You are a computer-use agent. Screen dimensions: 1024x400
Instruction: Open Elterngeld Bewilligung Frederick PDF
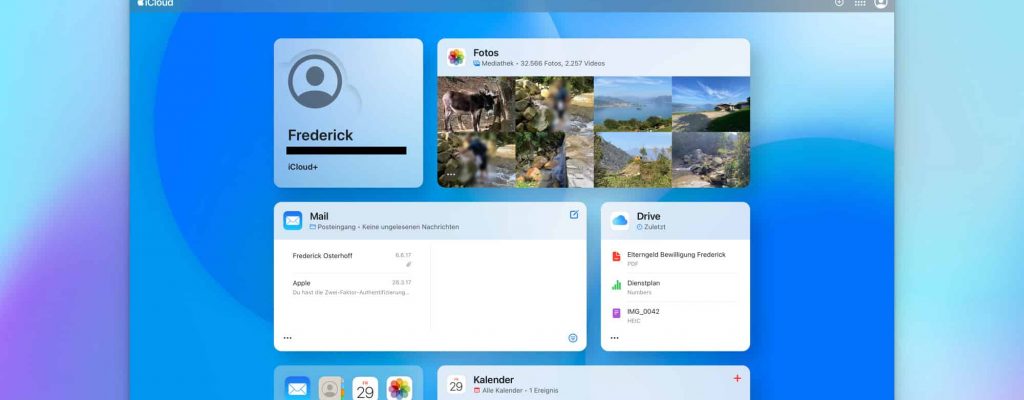tap(675, 258)
